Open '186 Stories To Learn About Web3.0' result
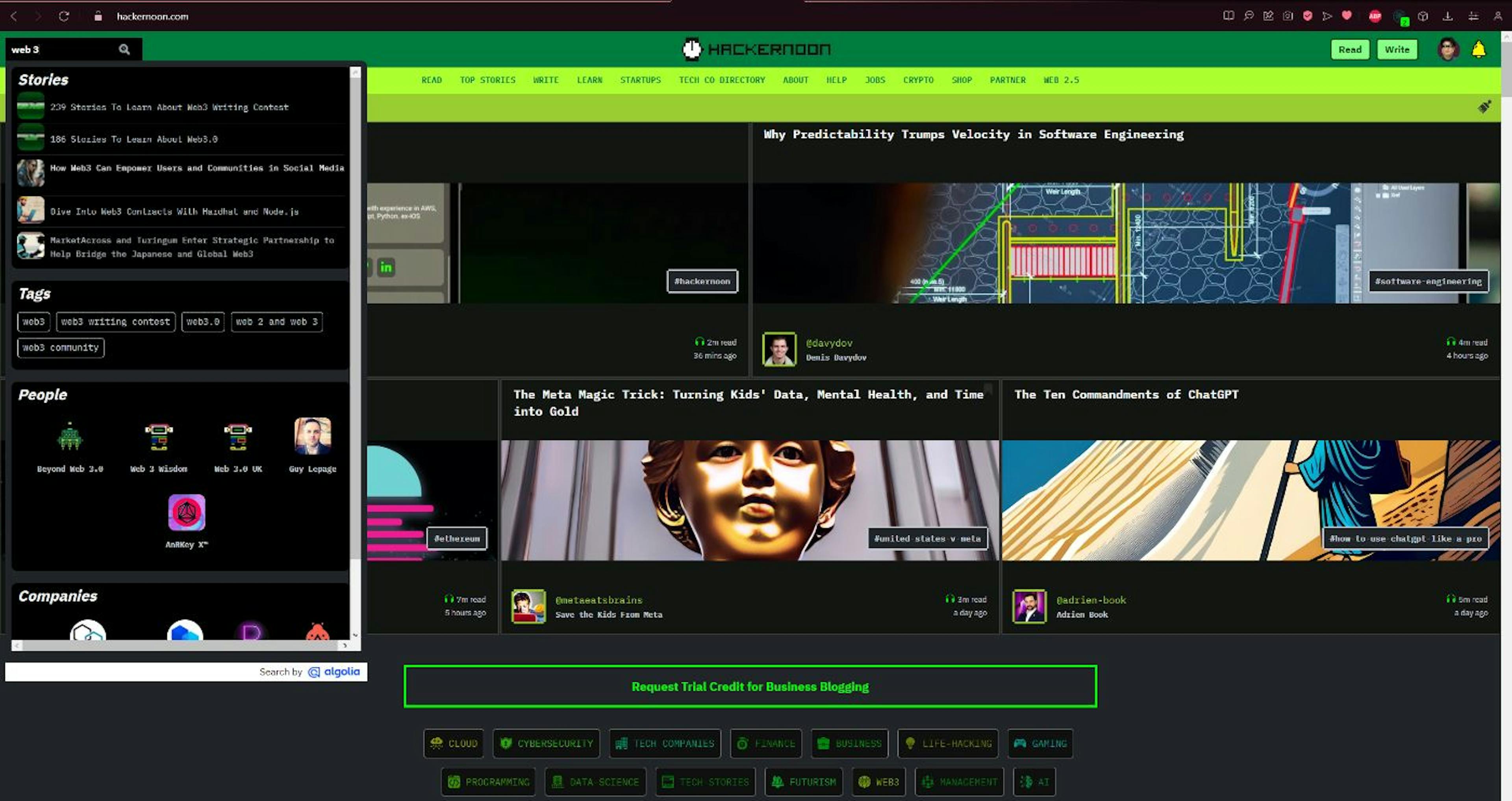 point(134,139)
